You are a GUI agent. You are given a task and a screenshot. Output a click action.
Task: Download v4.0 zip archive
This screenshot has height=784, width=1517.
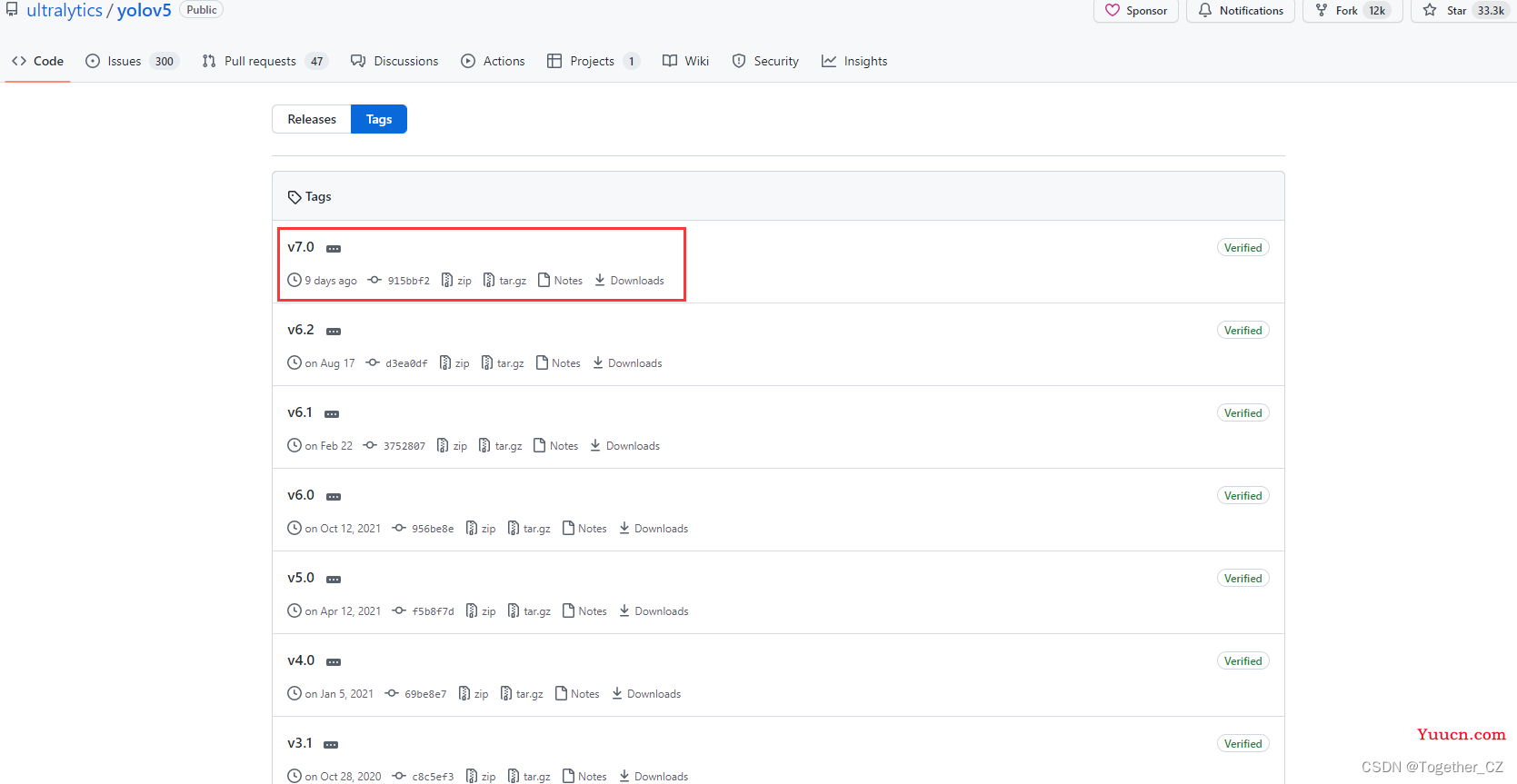point(474,694)
